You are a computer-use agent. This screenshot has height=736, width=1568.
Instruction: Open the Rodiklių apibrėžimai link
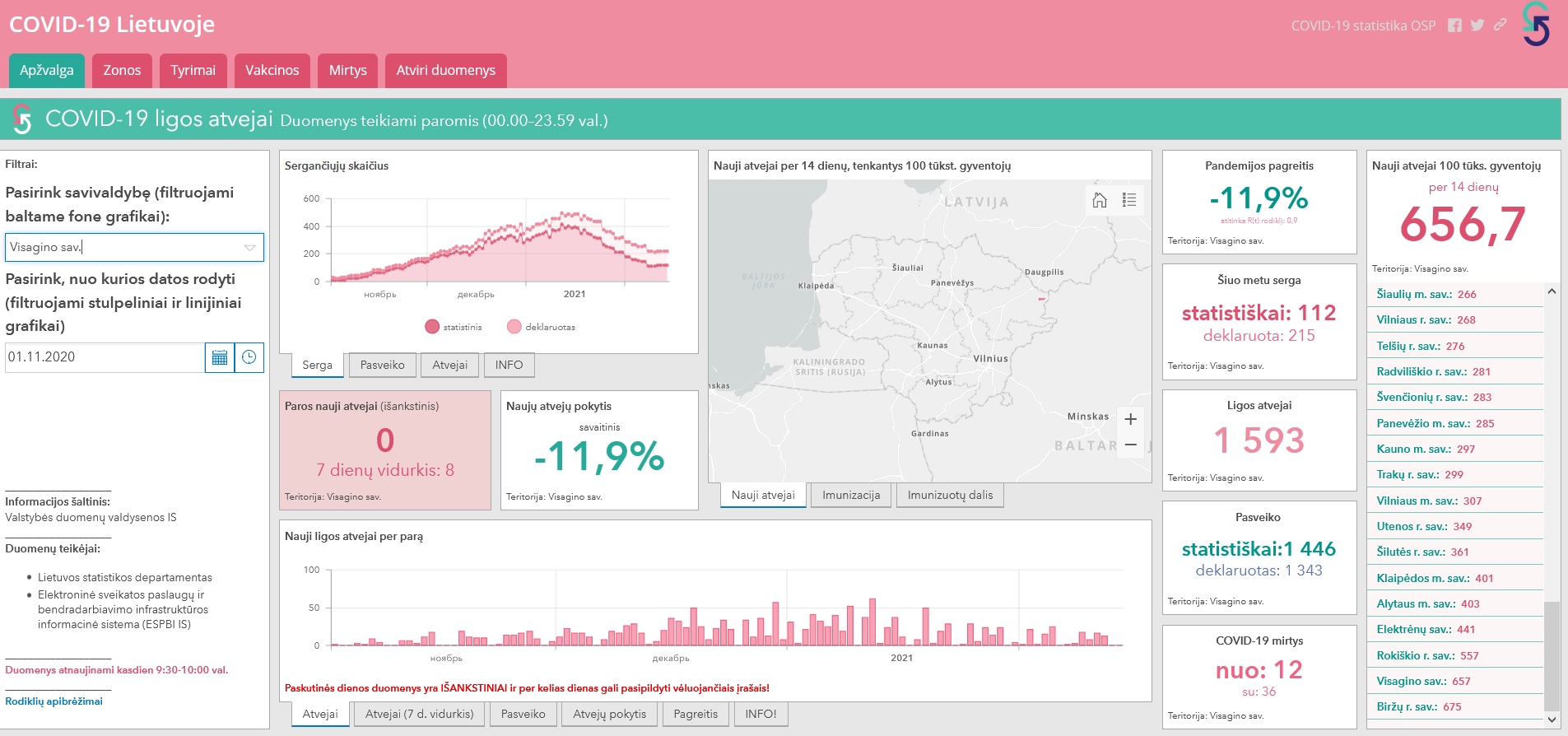pos(54,701)
